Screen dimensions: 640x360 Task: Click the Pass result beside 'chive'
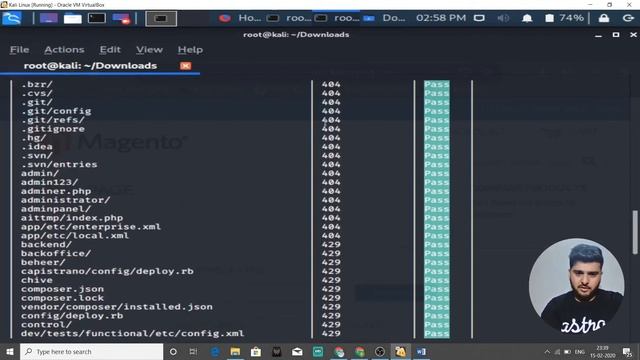point(437,280)
